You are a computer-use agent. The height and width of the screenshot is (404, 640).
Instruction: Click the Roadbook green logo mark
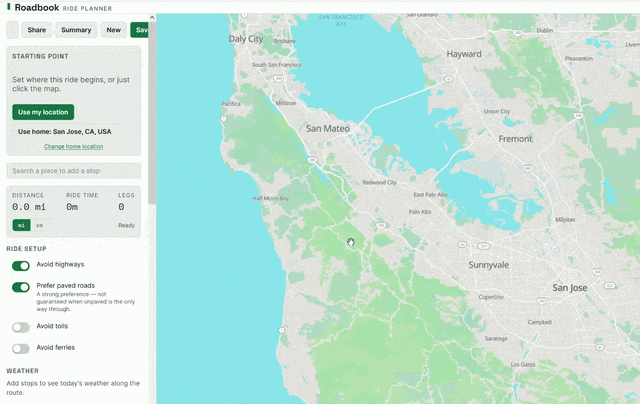pos(9,7)
